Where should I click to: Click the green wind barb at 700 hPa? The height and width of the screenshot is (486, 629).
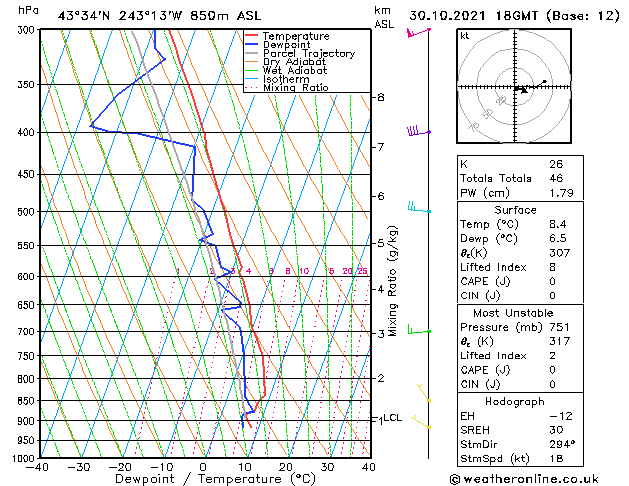point(419,330)
